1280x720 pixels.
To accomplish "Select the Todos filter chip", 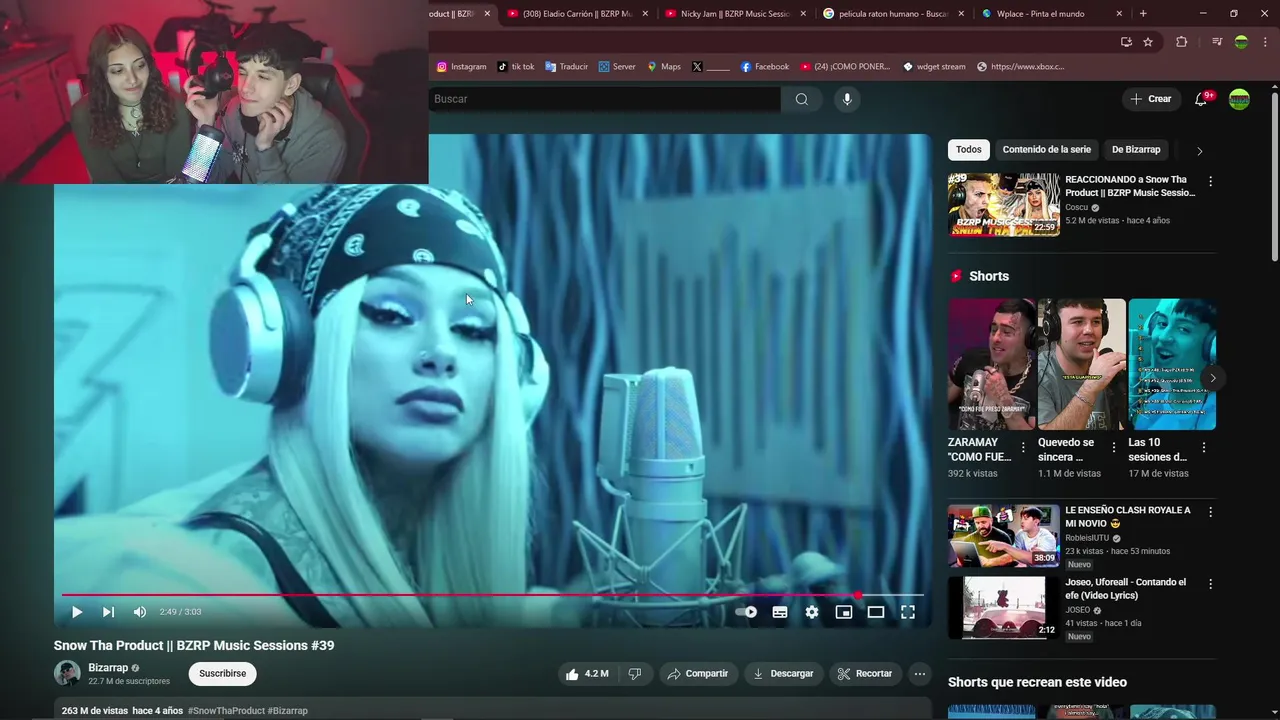I will pos(968,150).
